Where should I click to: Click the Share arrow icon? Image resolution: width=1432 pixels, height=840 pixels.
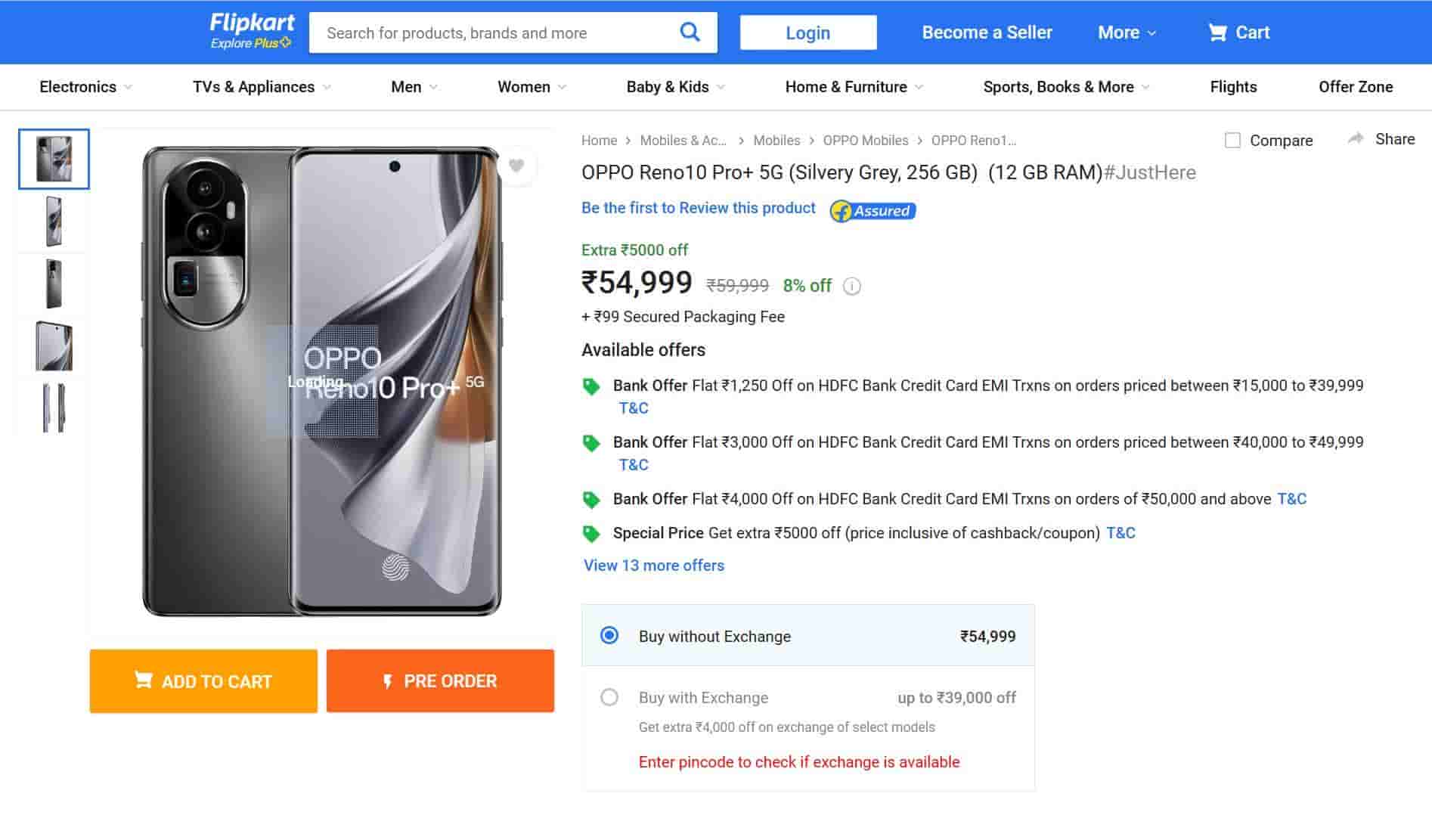pyautogui.click(x=1356, y=138)
